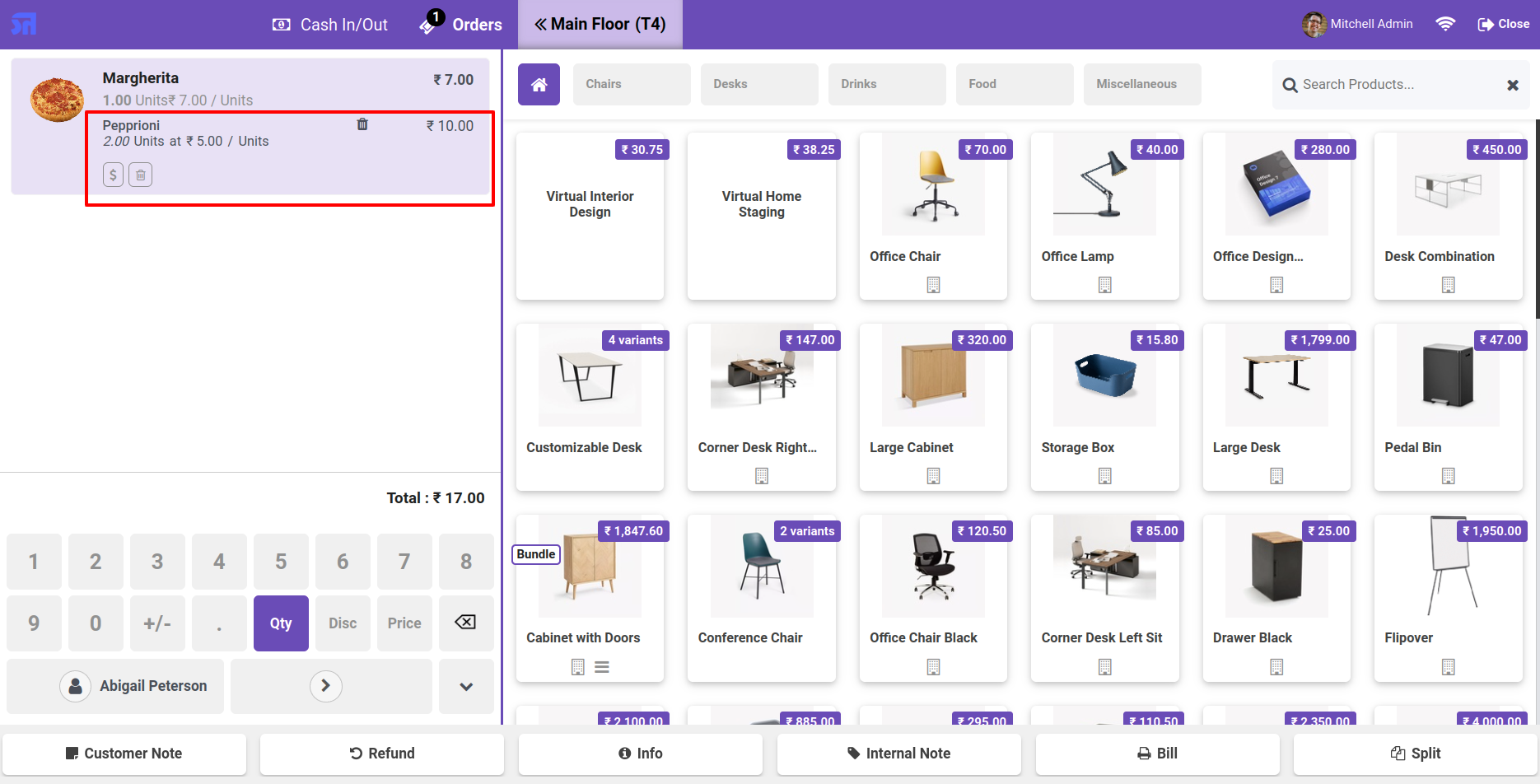Viewport: 1540px width, 784px height.
Task: Open the Orders ticket list
Action: (x=460, y=23)
